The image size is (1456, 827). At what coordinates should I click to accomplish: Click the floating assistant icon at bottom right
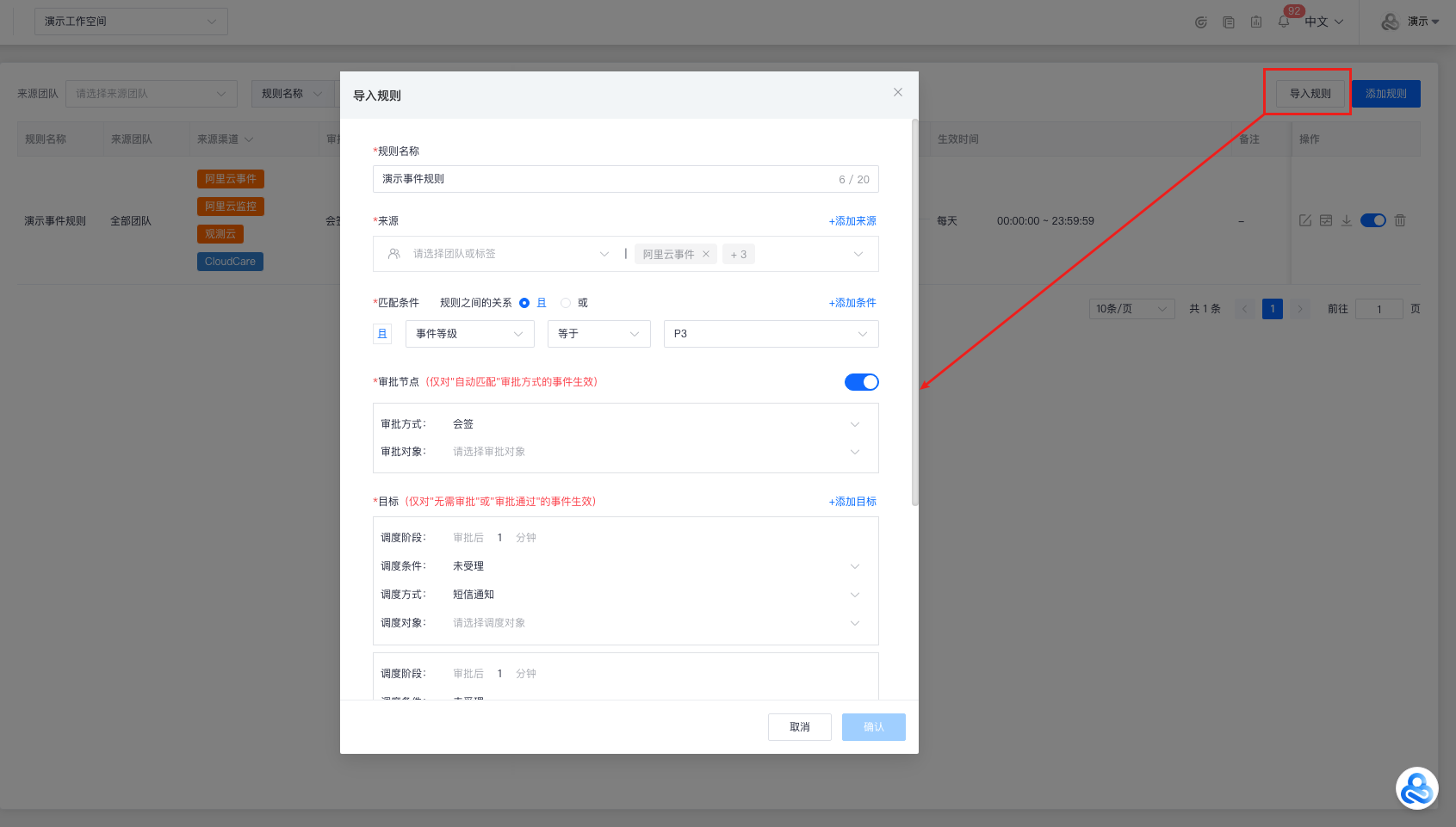click(1416, 788)
